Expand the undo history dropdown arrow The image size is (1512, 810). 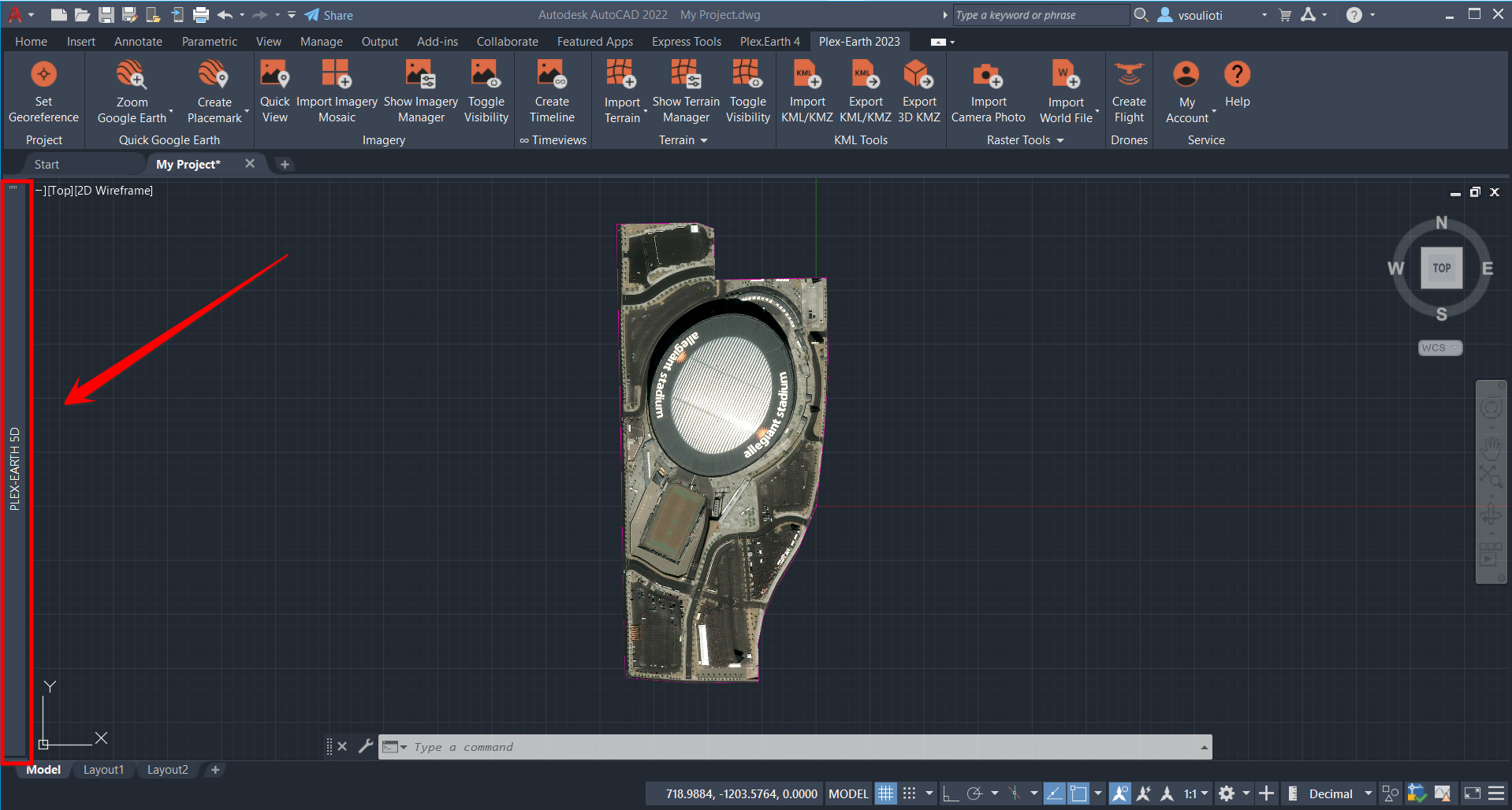pyautogui.click(x=241, y=15)
